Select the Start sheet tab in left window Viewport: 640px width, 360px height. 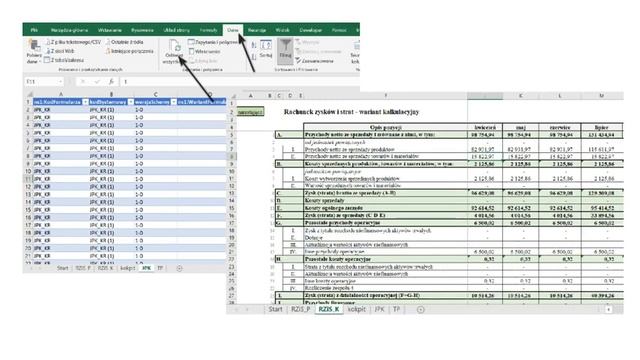(x=62, y=268)
